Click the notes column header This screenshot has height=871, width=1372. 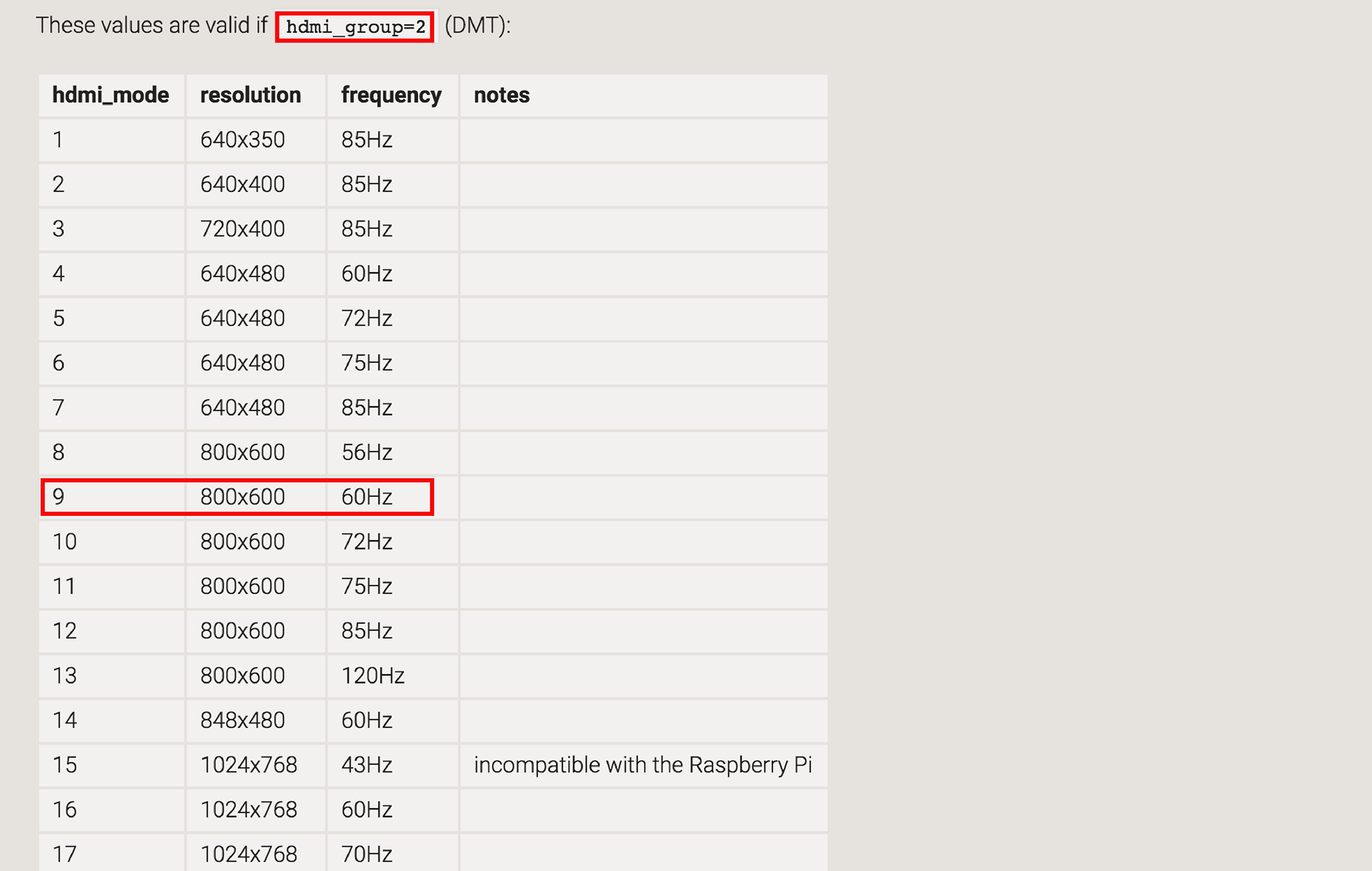coord(501,95)
